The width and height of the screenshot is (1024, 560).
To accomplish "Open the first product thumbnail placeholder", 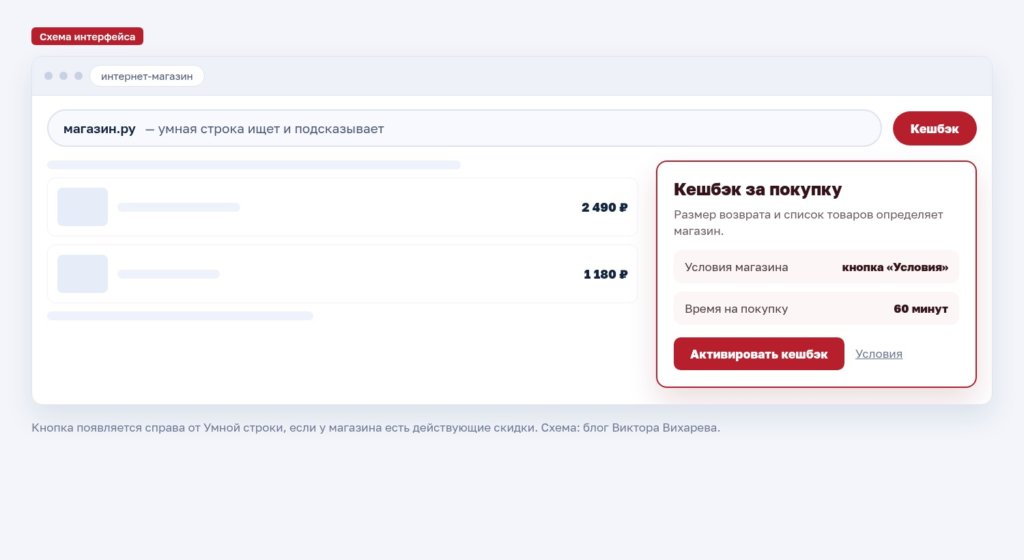I will (x=82, y=207).
